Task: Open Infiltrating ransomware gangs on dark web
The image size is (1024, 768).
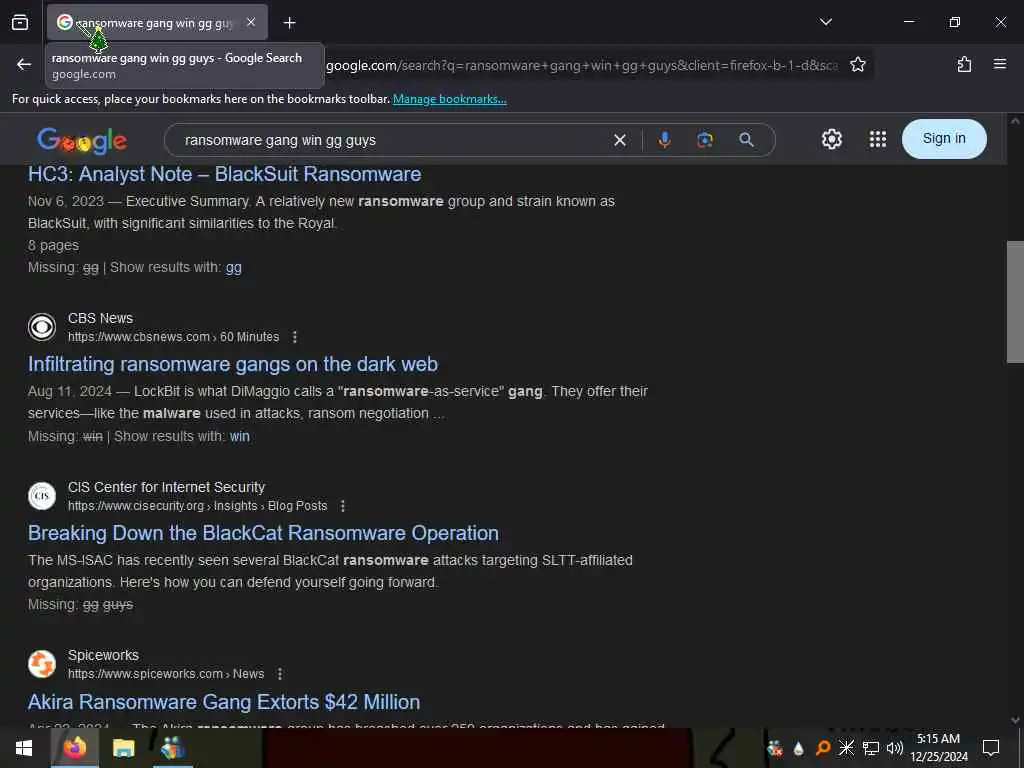Action: (232, 364)
